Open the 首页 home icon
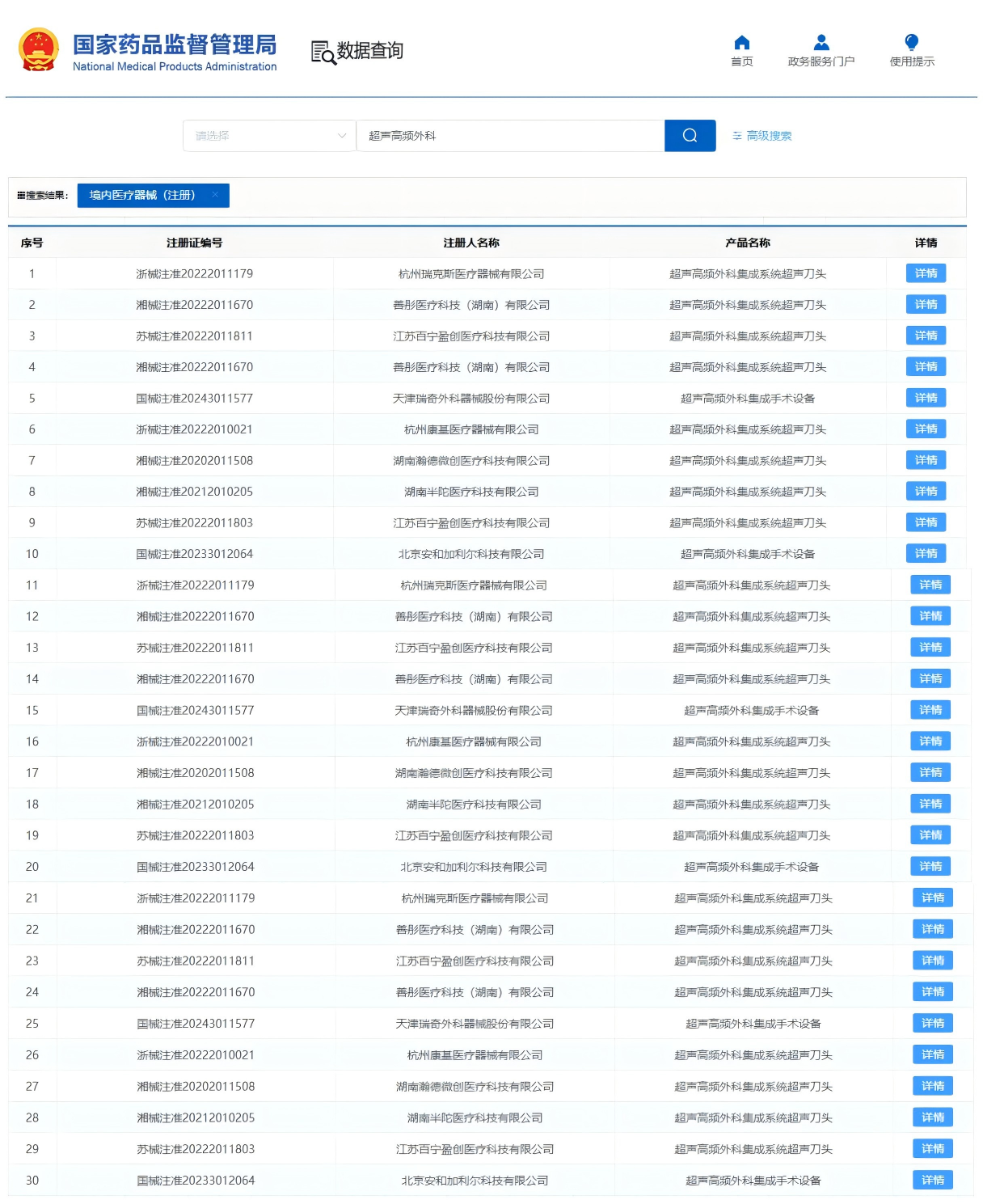 coord(741,43)
